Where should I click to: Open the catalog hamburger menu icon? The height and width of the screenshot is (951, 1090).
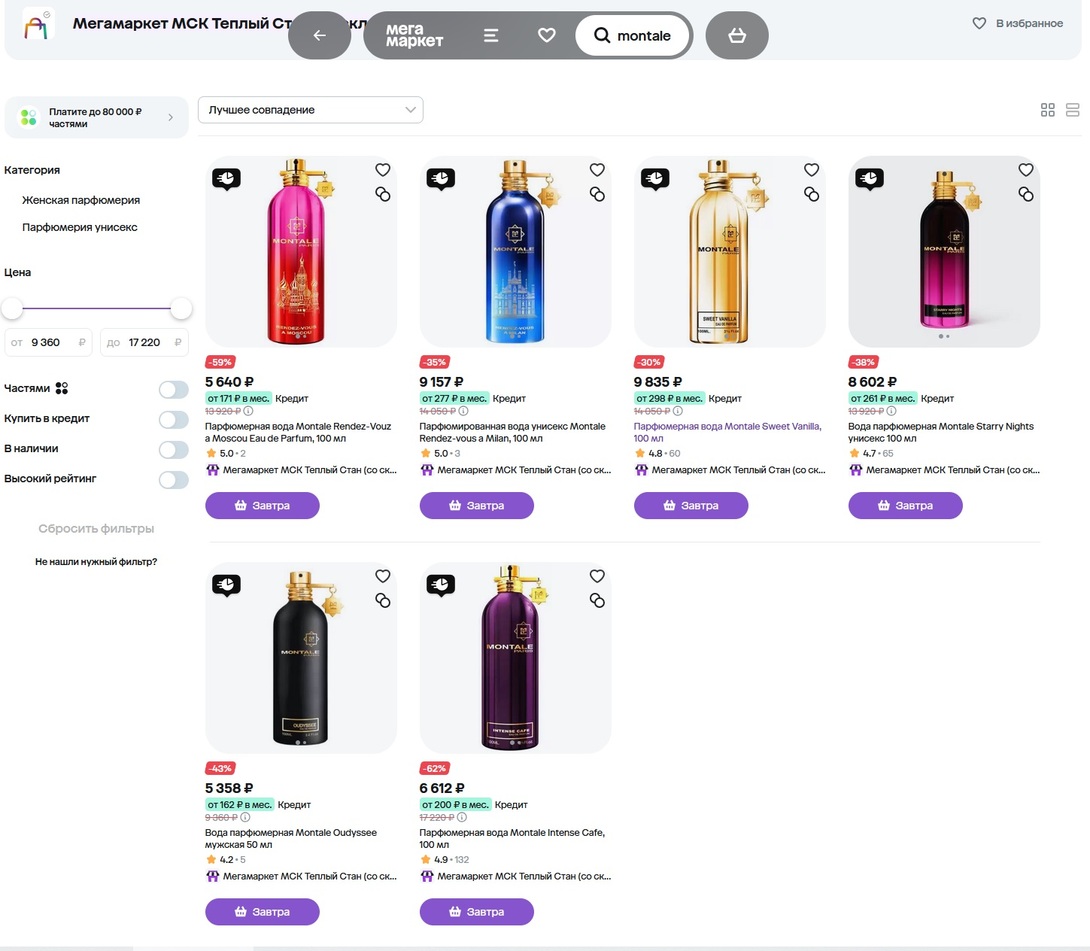coord(491,36)
